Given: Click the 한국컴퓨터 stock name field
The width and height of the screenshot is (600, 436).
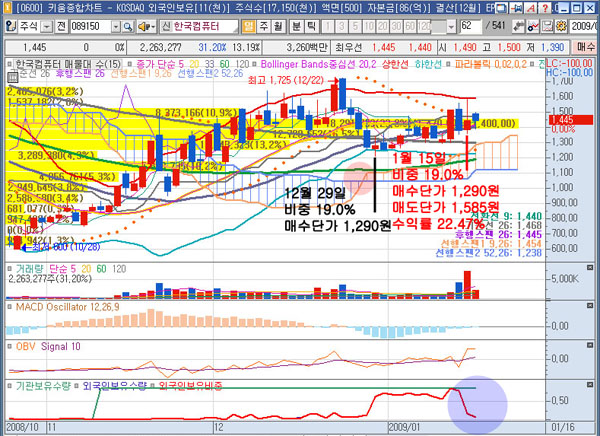Looking at the screenshot, I should pos(205,26).
